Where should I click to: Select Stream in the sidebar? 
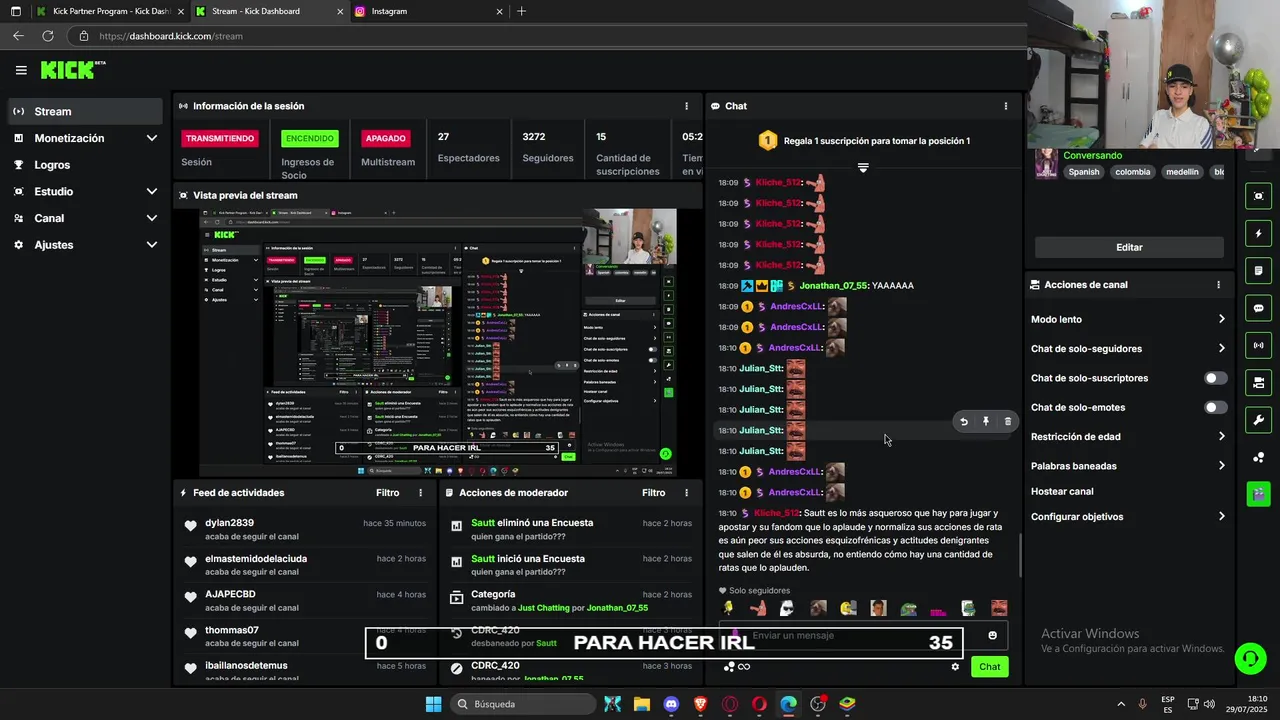coord(84,111)
